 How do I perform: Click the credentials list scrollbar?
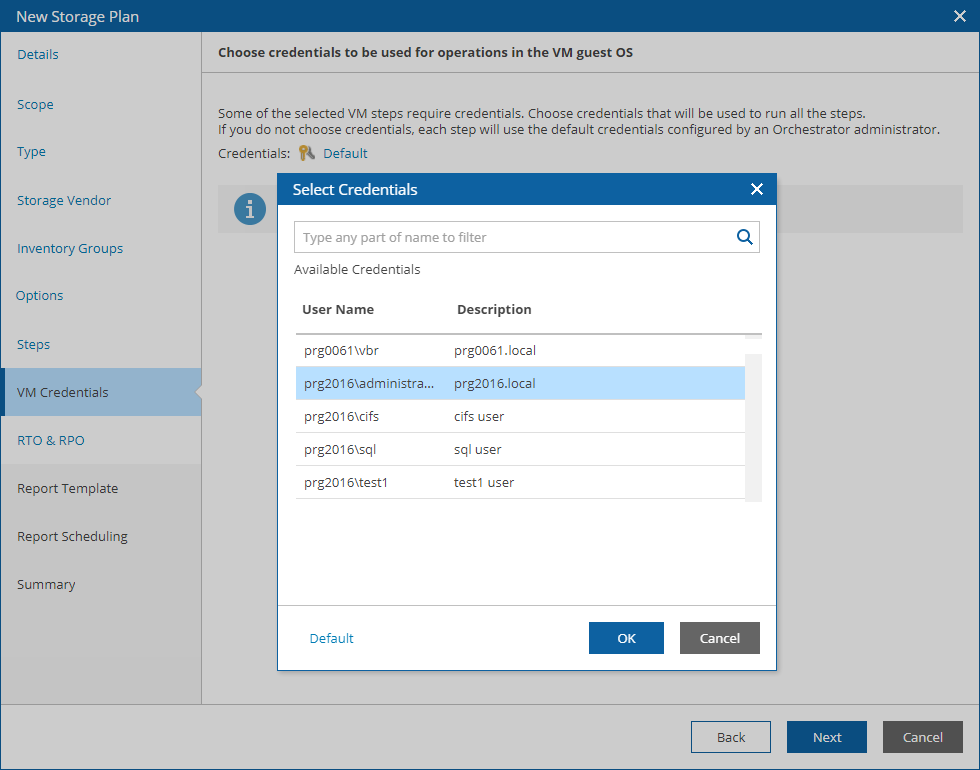(x=754, y=427)
